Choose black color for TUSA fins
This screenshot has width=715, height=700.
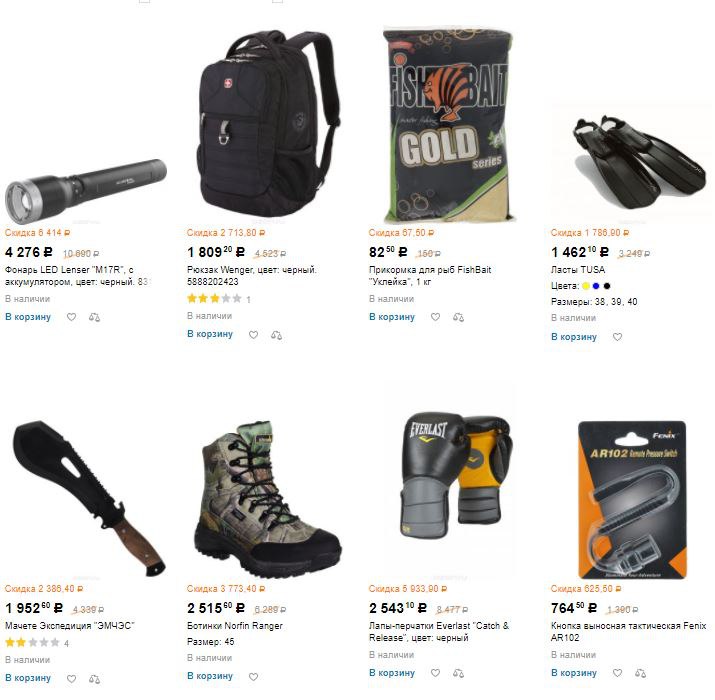(x=606, y=286)
